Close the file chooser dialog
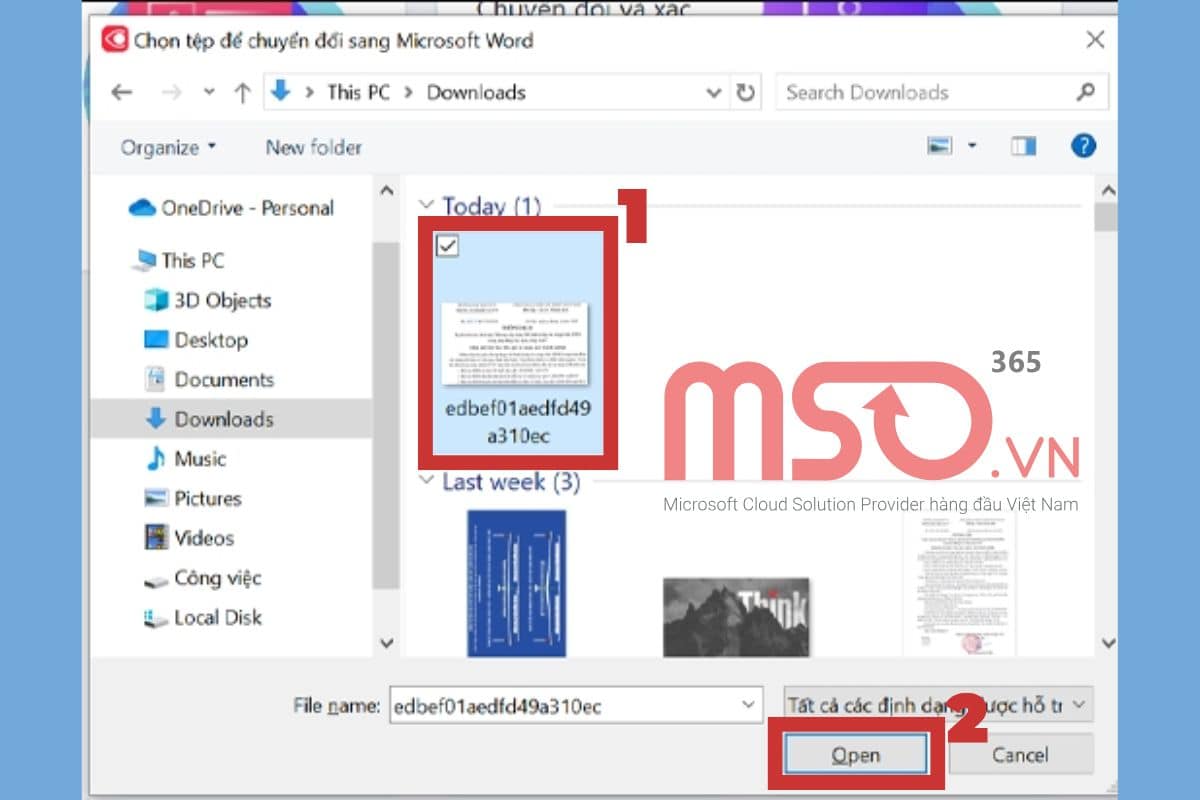 coord(1096,40)
